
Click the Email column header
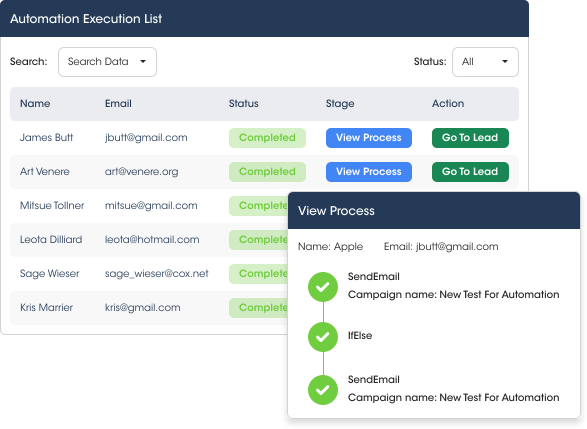pyautogui.click(x=118, y=104)
